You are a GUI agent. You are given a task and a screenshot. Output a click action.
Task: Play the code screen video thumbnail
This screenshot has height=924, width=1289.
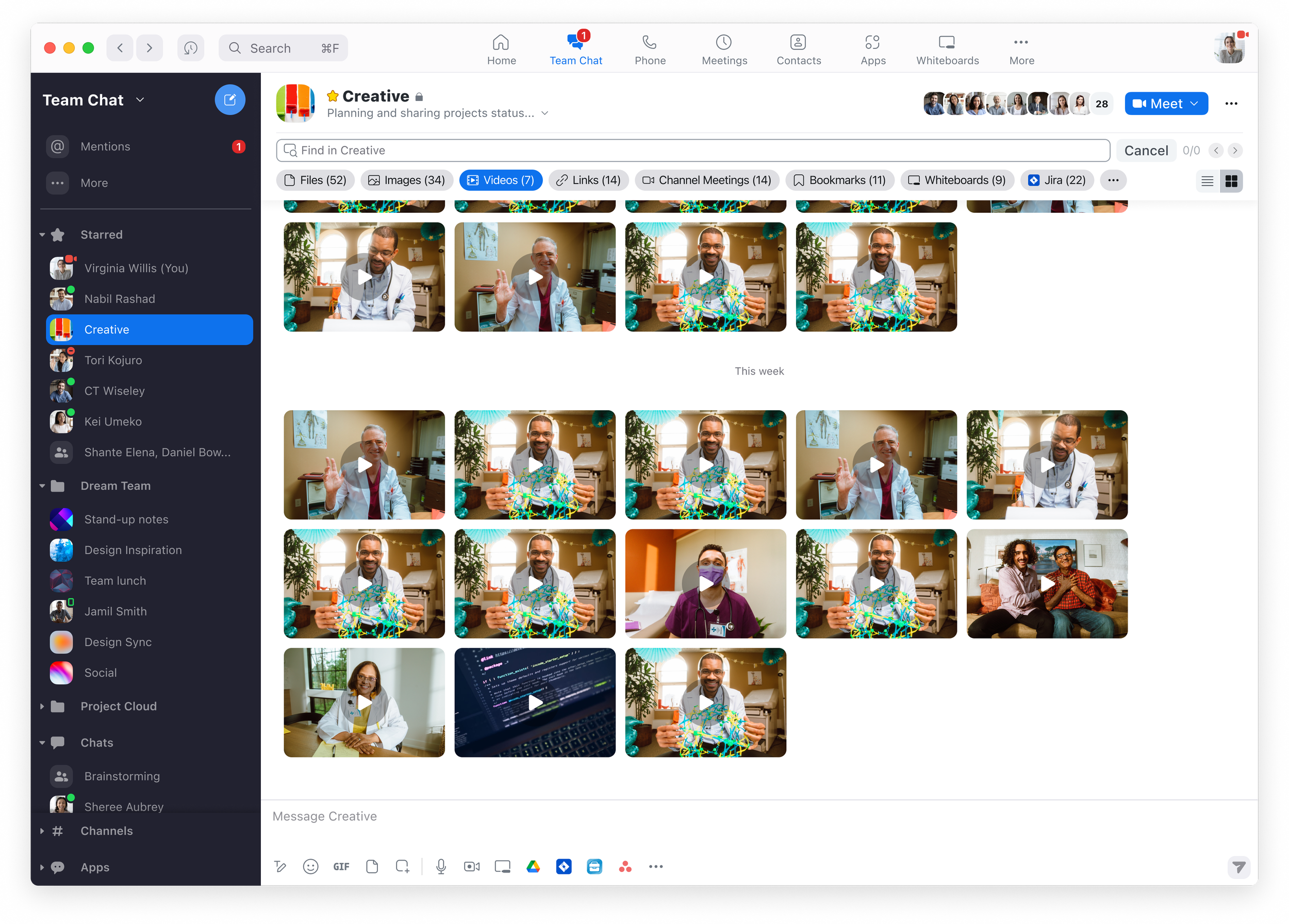point(535,702)
